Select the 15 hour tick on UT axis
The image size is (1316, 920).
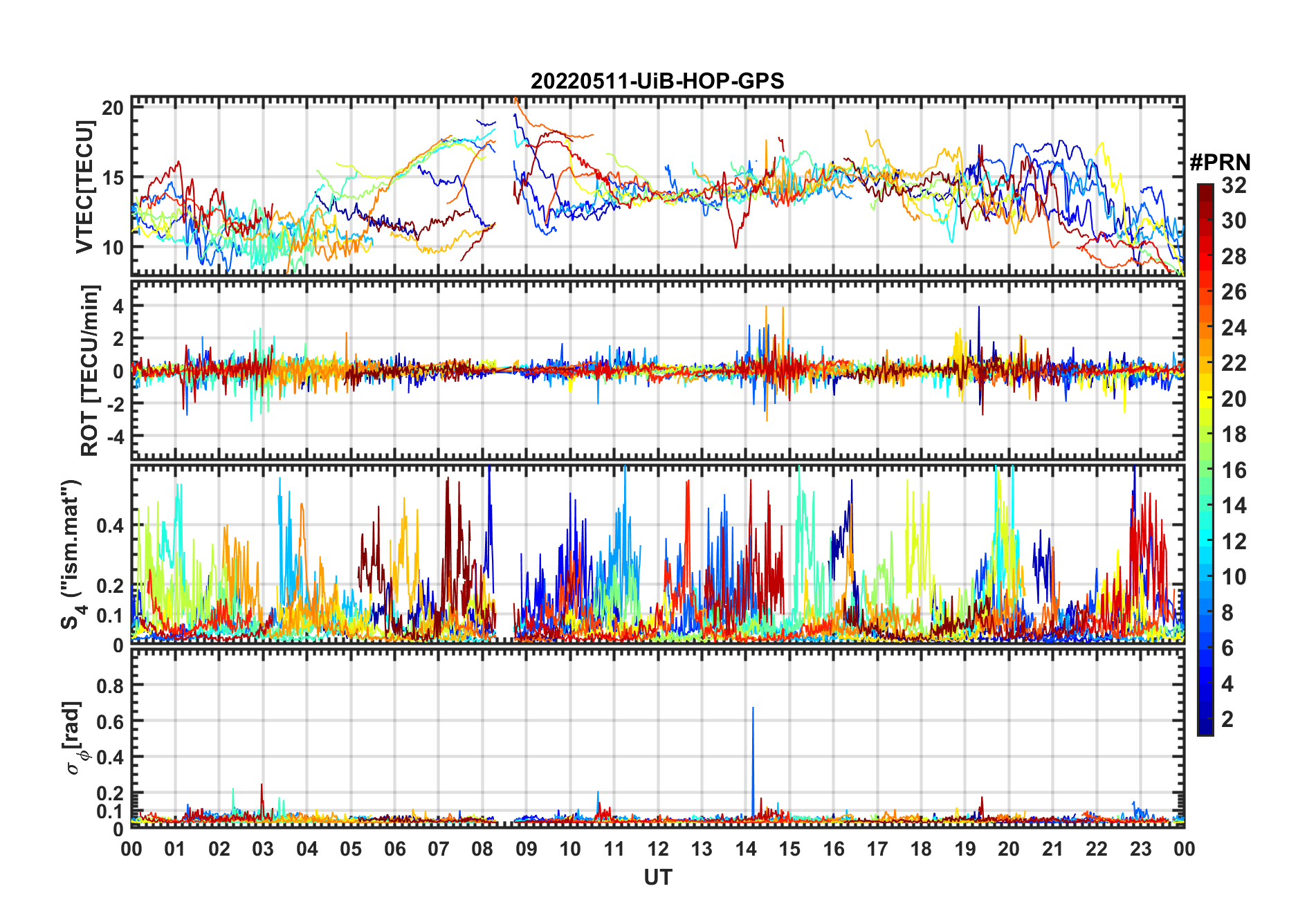[789, 849]
